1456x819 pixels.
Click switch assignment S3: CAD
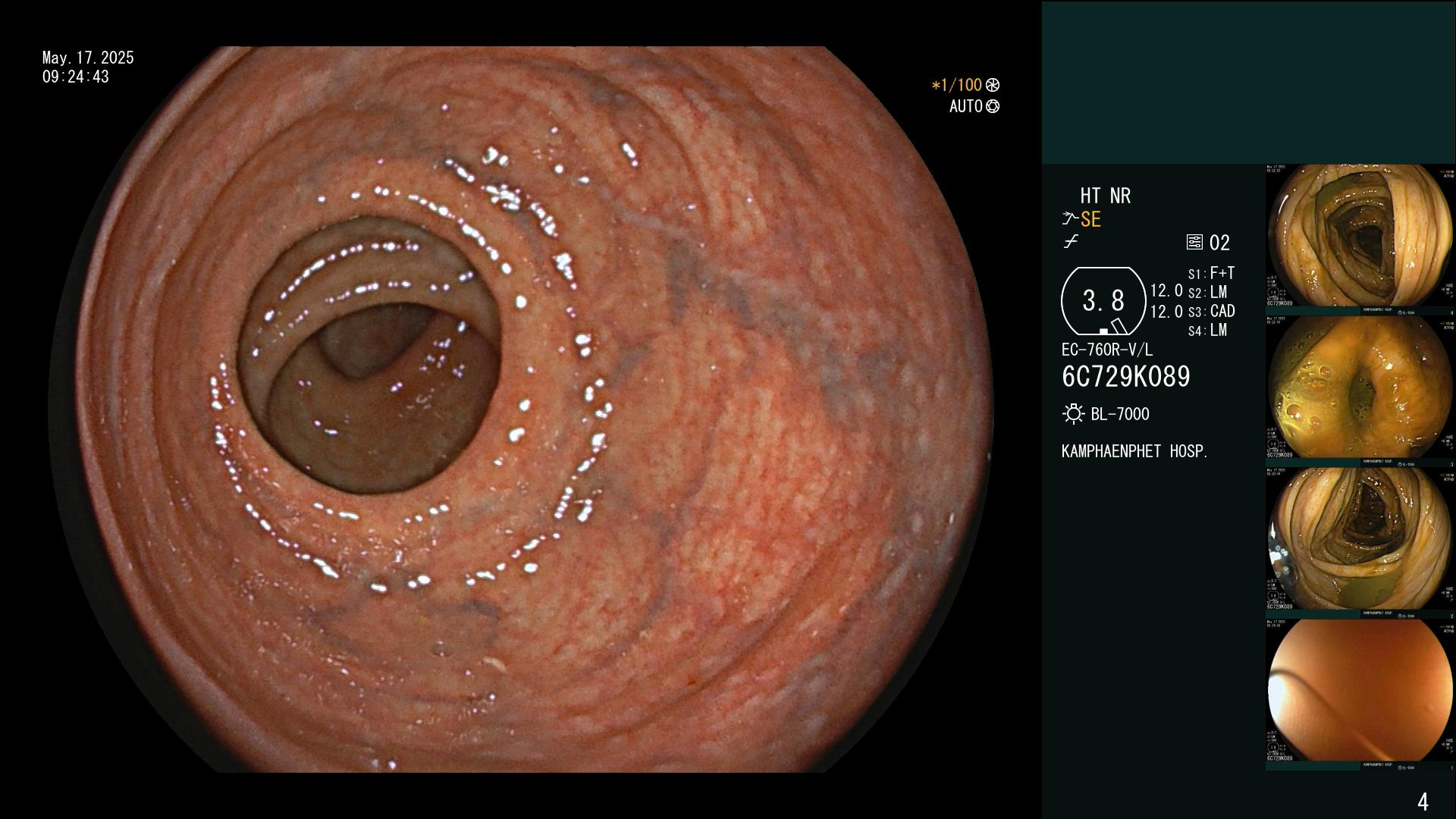click(1211, 311)
